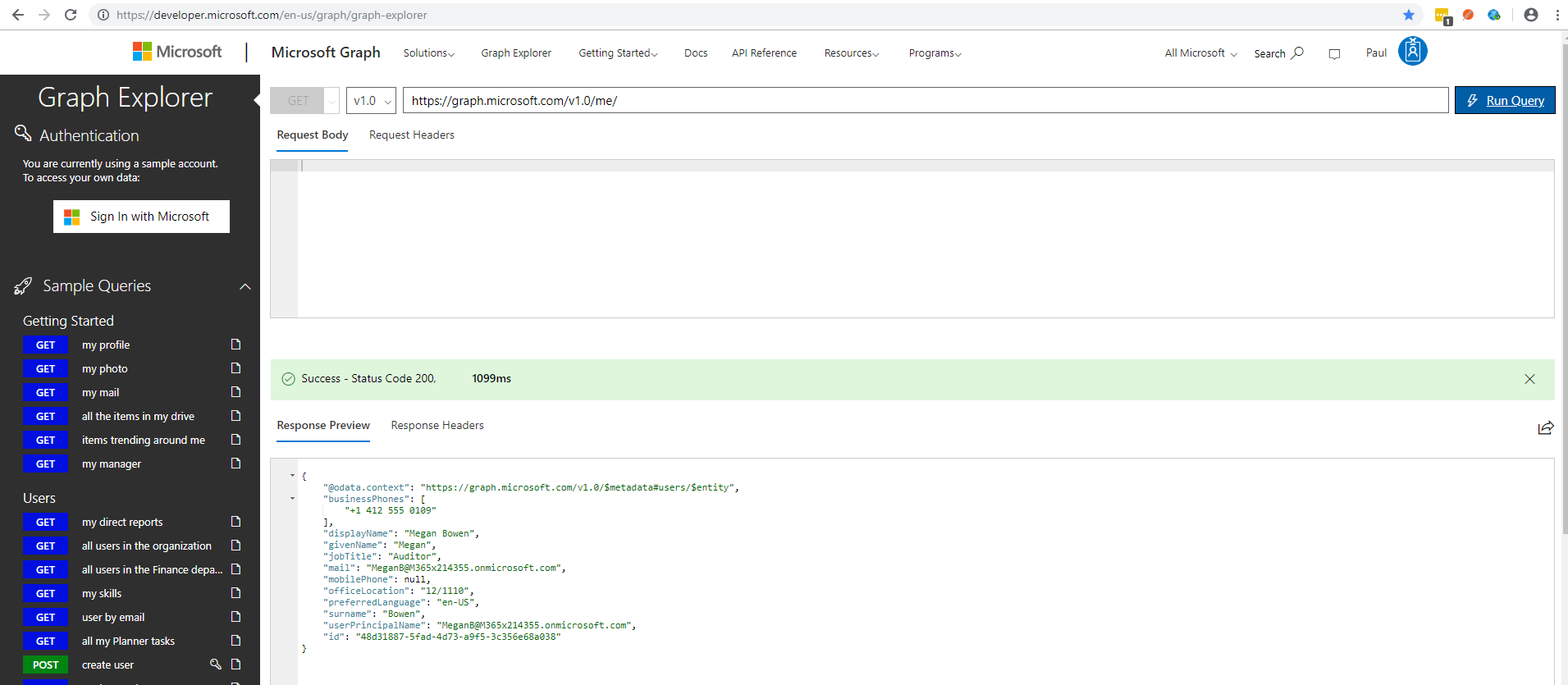Open documentation icon for my direct reports
This screenshot has height=685, width=1568.
[235, 522]
